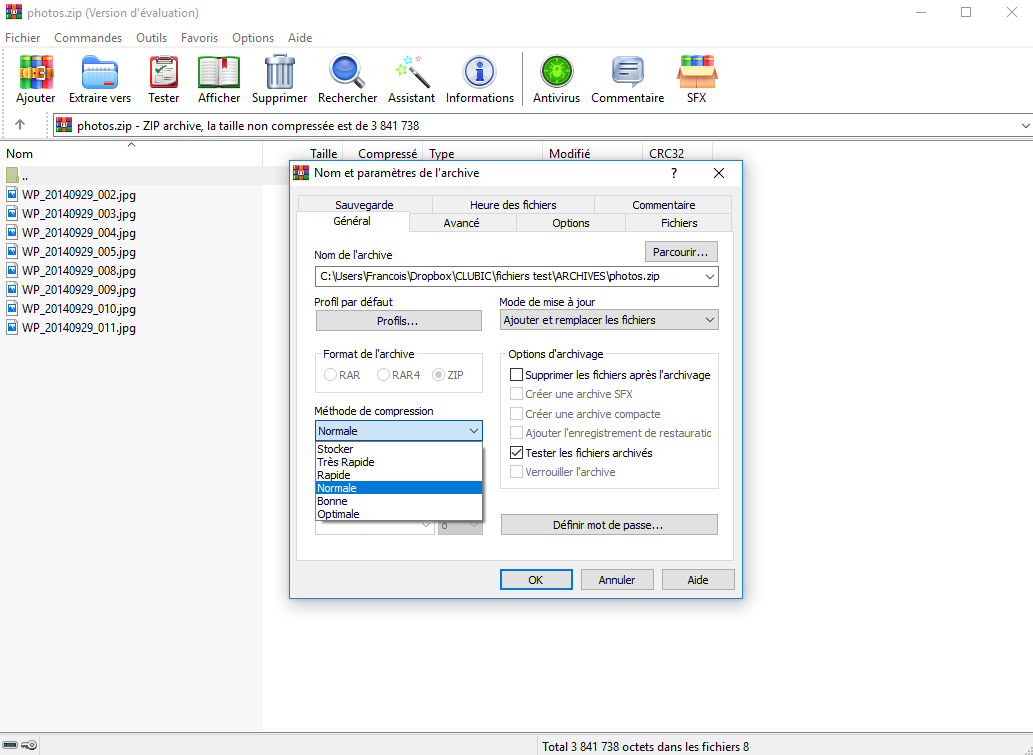
Task: Open archive Informations icon
Action: [x=479, y=79]
